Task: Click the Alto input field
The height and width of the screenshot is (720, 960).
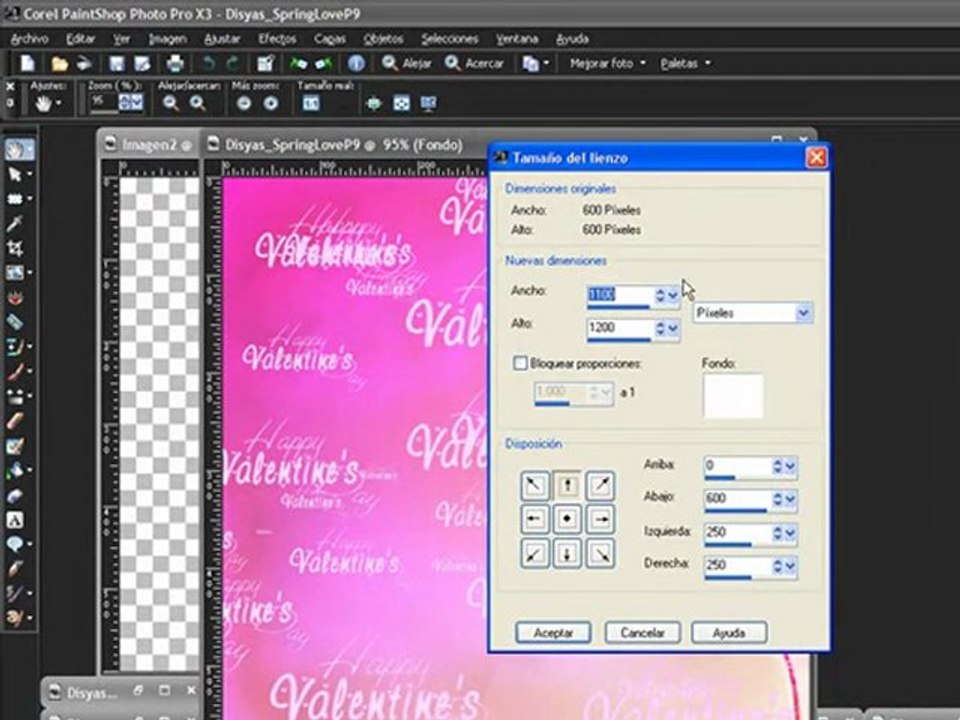Action: pos(619,328)
